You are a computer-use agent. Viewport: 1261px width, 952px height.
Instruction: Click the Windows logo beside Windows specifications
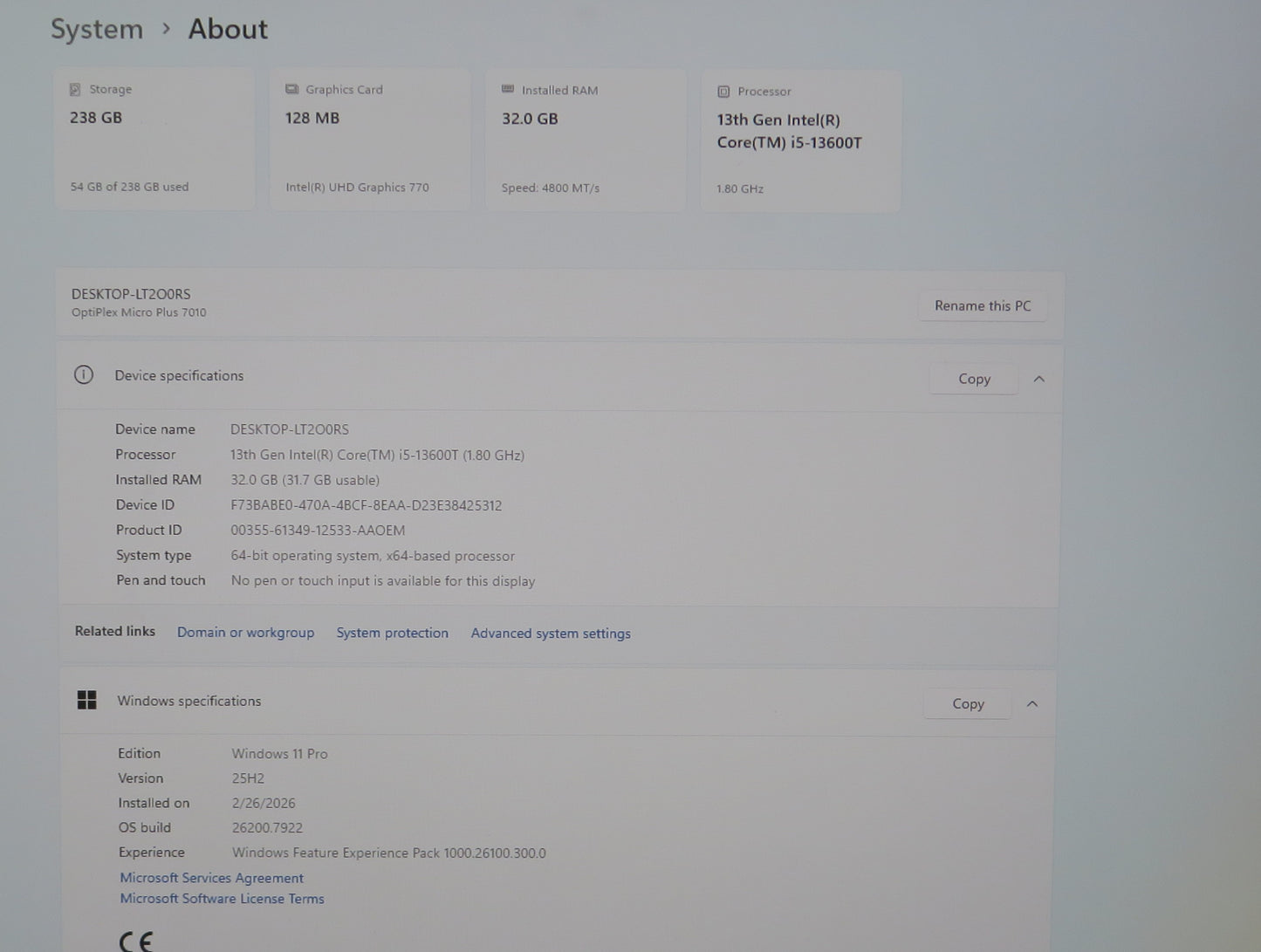87,700
